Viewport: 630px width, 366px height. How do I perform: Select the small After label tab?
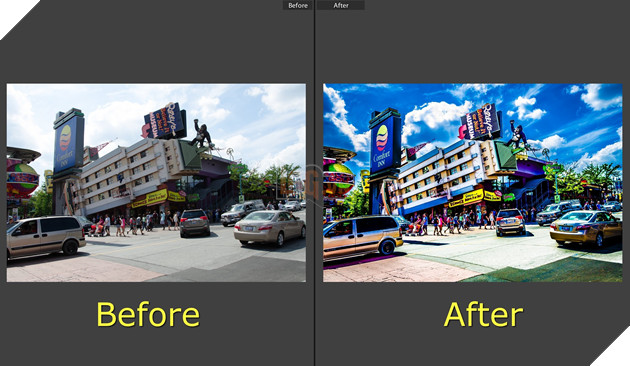pyautogui.click(x=341, y=5)
